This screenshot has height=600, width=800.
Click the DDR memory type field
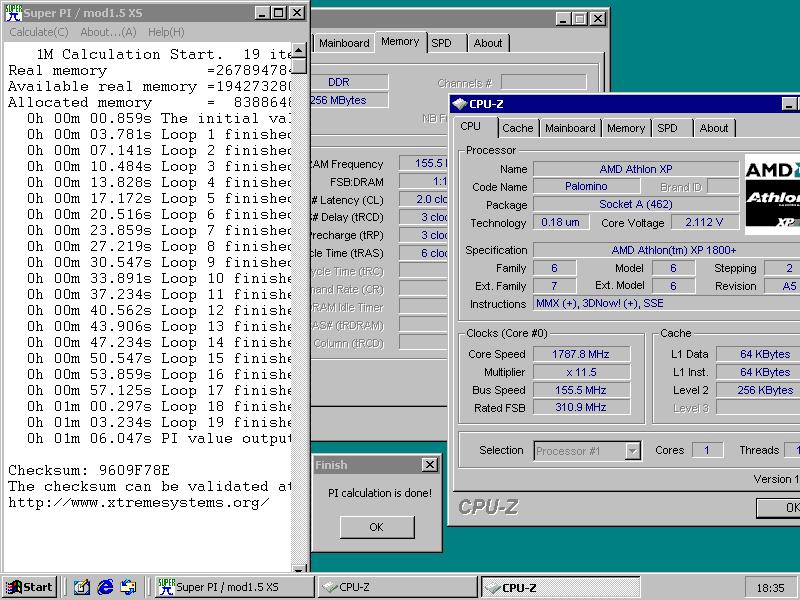click(349, 82)
